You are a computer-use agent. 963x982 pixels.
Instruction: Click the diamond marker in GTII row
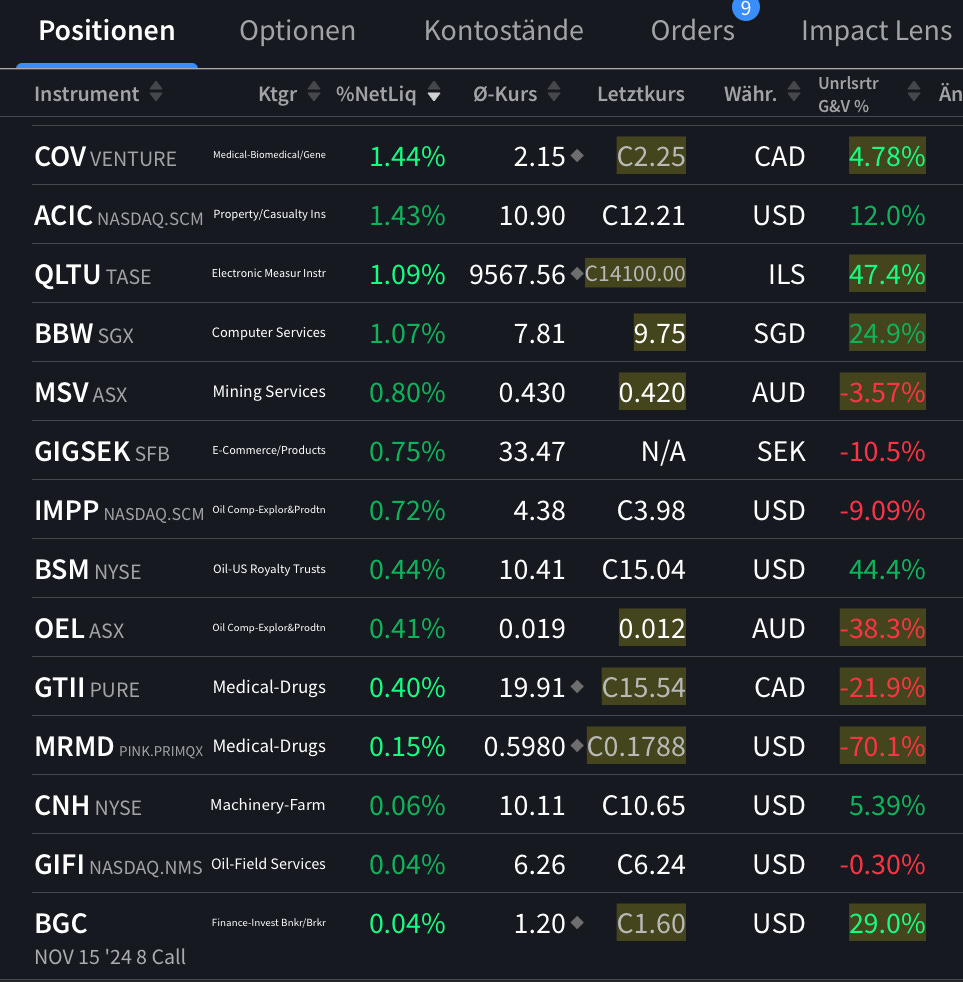(x=577, y=687)
